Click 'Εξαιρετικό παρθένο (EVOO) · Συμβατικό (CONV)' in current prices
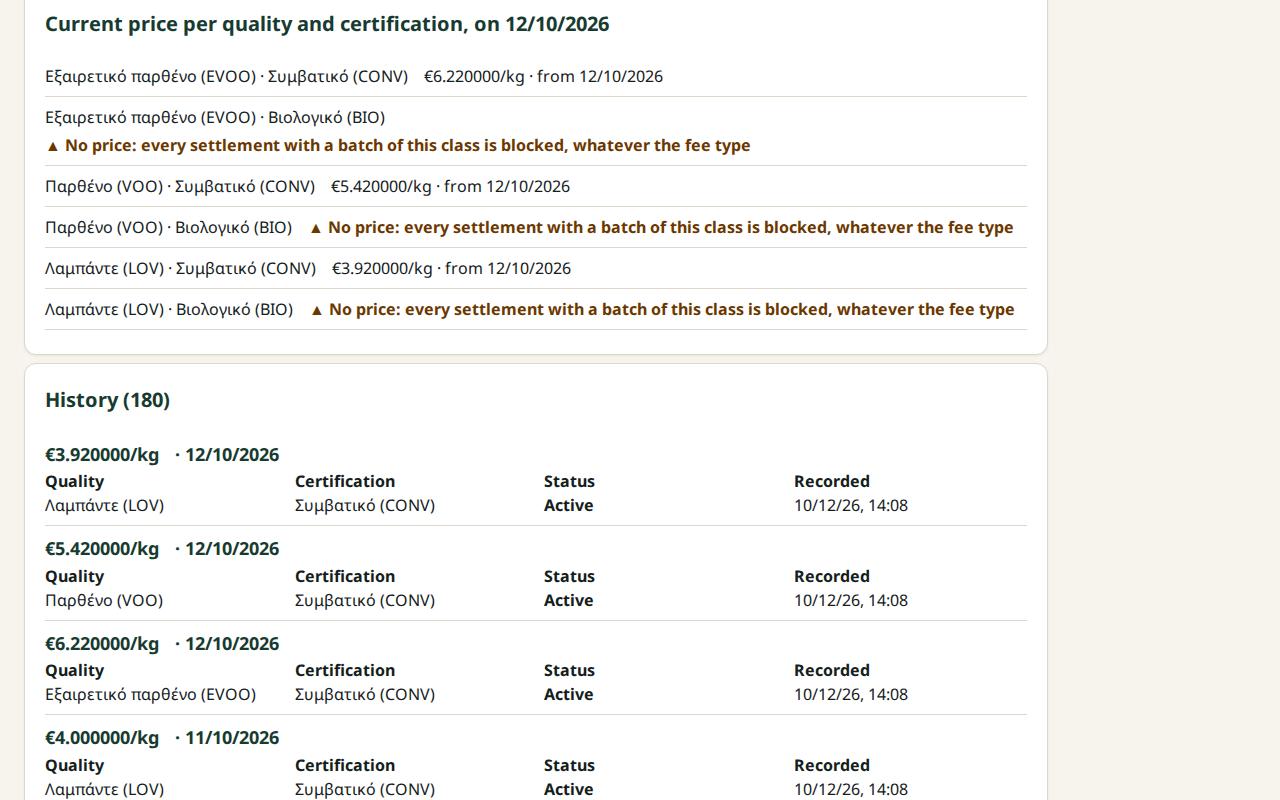 226,77
